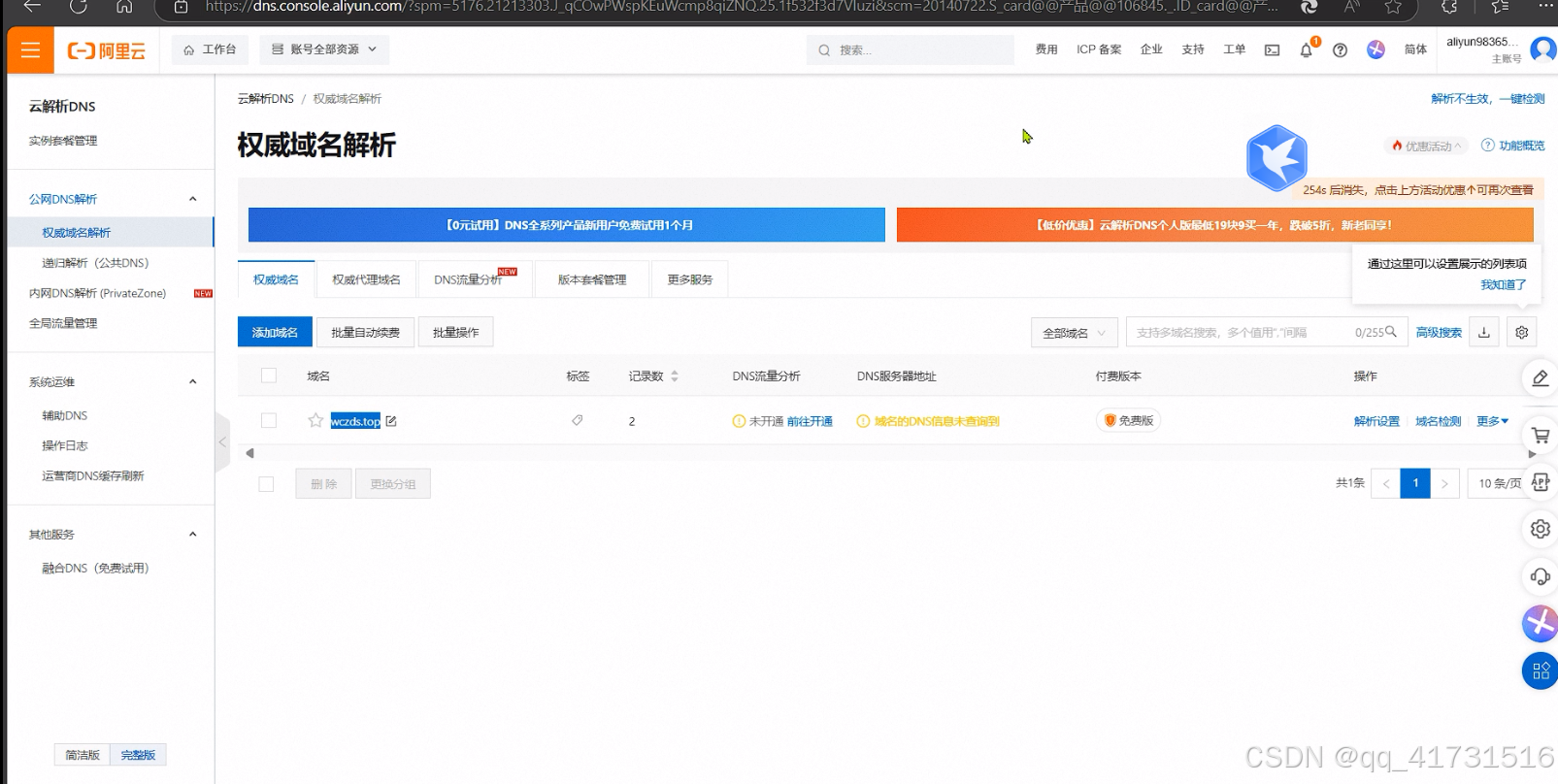Click the top search box

(x=911, y=49)
